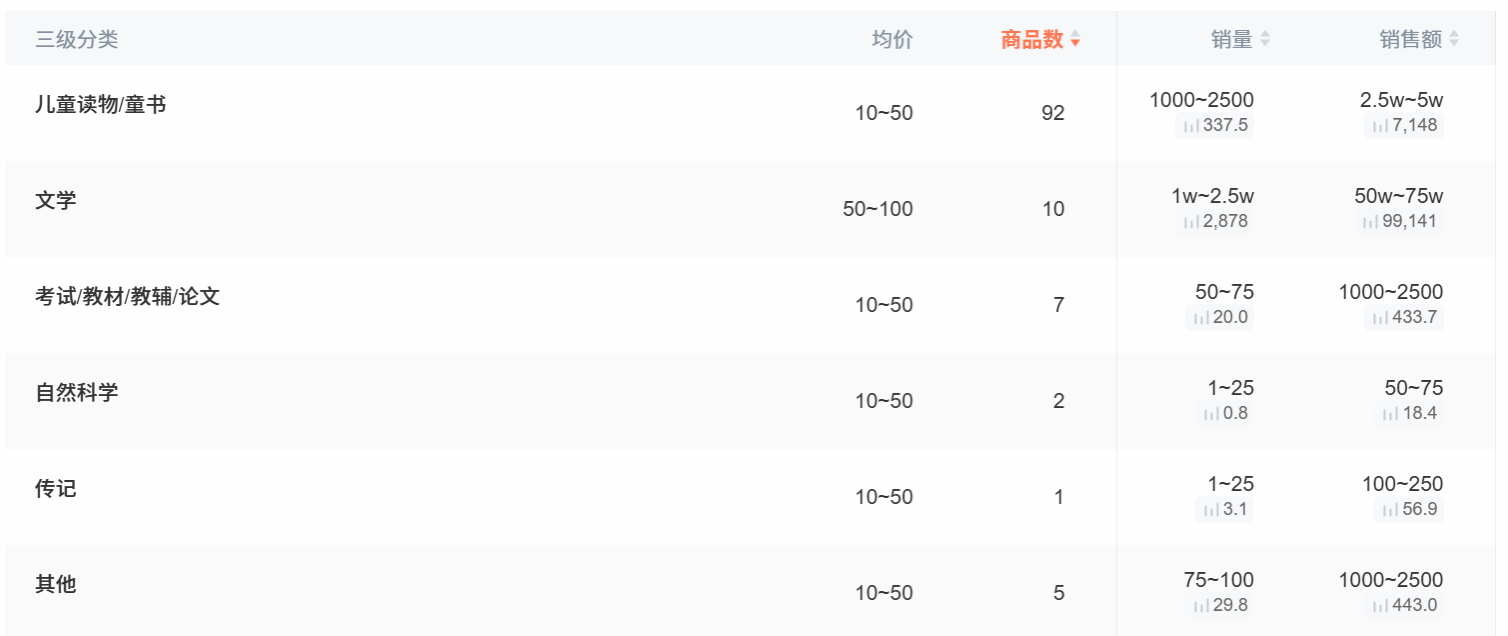1508x636 pixels.
Task: Select the 考试/教材/教辅/论文 category
Action: (x=127, y=296)
